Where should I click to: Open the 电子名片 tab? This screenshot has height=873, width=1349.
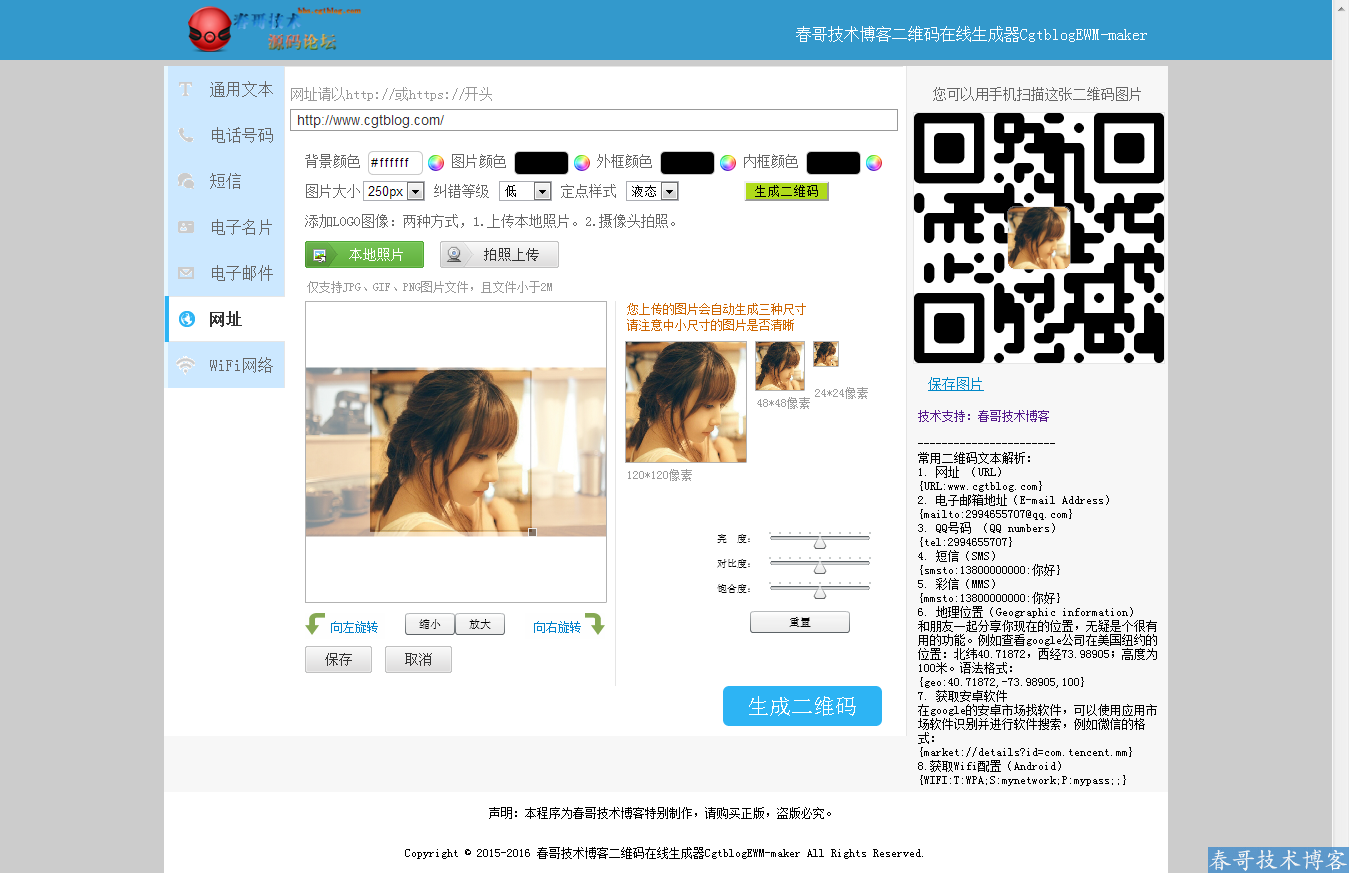(225, 227)
